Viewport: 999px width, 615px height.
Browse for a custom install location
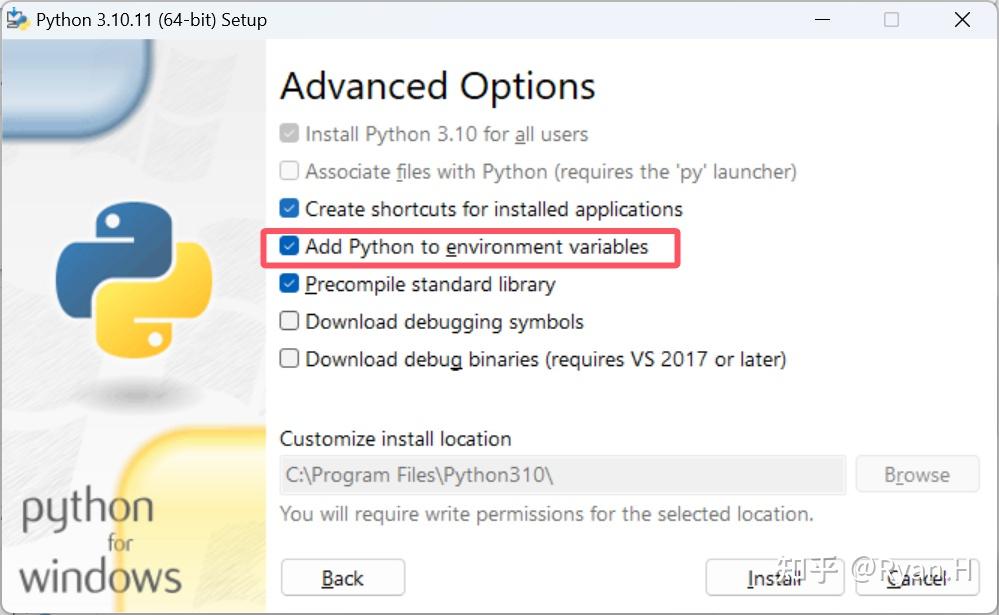[917, 474]
